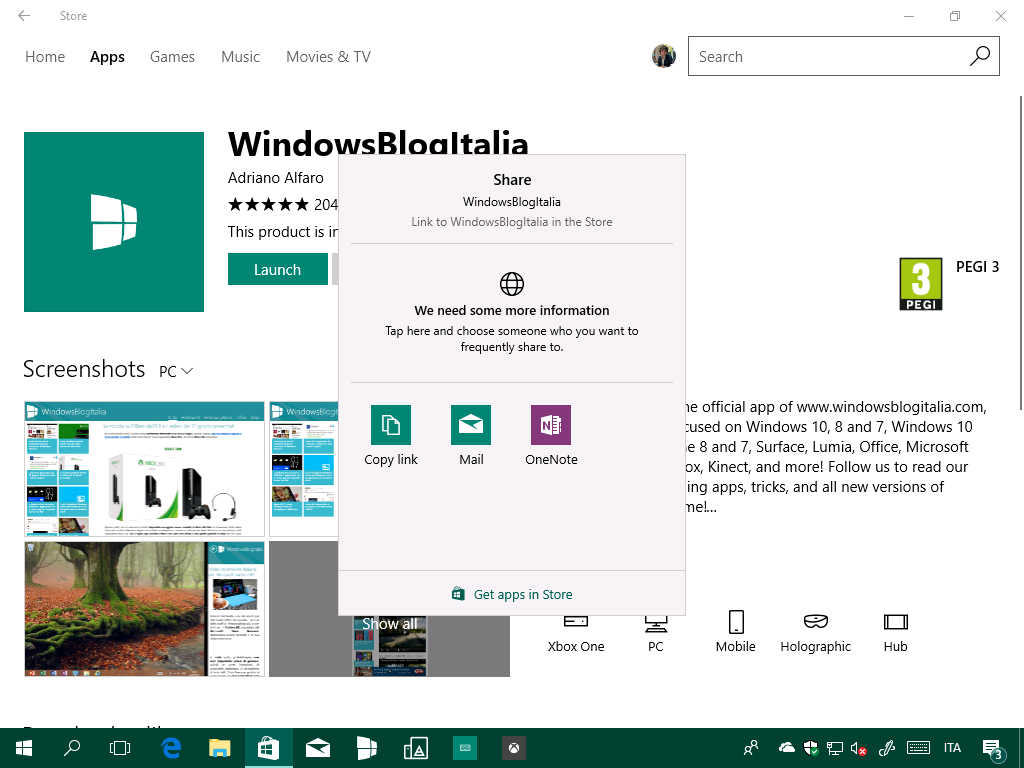
Task: Click the OneDrive cloud tray icon
Action: (786, 748)
